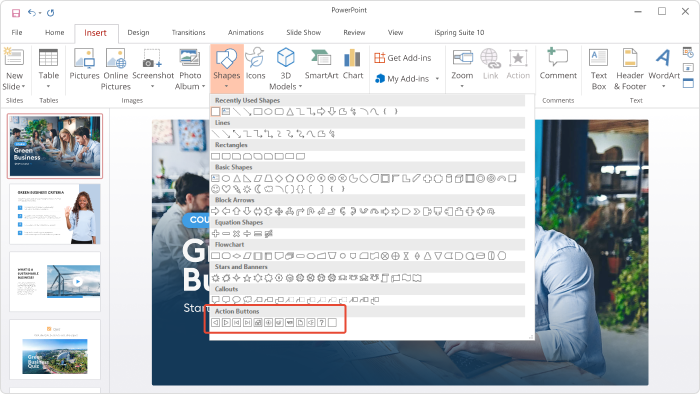Select the Green Business Quiz slide thumbnail

click(55, 349)
